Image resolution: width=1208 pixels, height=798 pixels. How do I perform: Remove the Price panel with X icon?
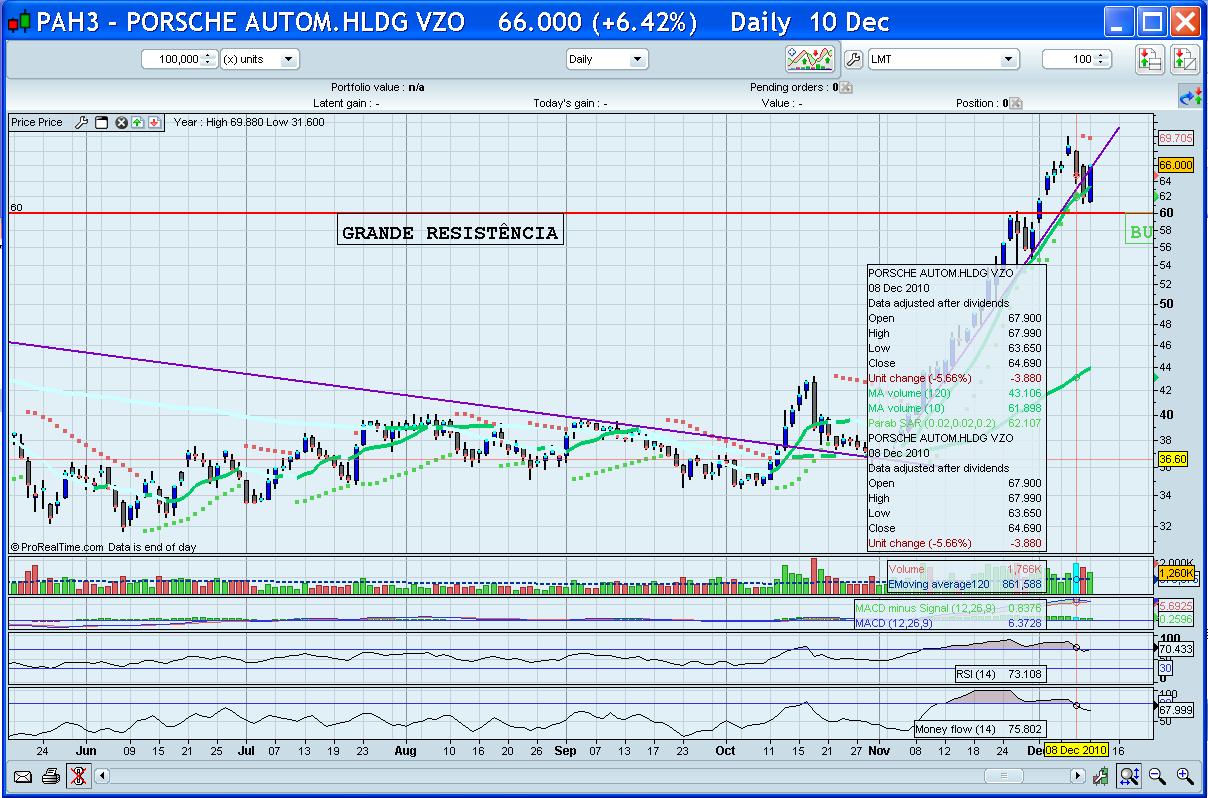[x=121, y=123]
